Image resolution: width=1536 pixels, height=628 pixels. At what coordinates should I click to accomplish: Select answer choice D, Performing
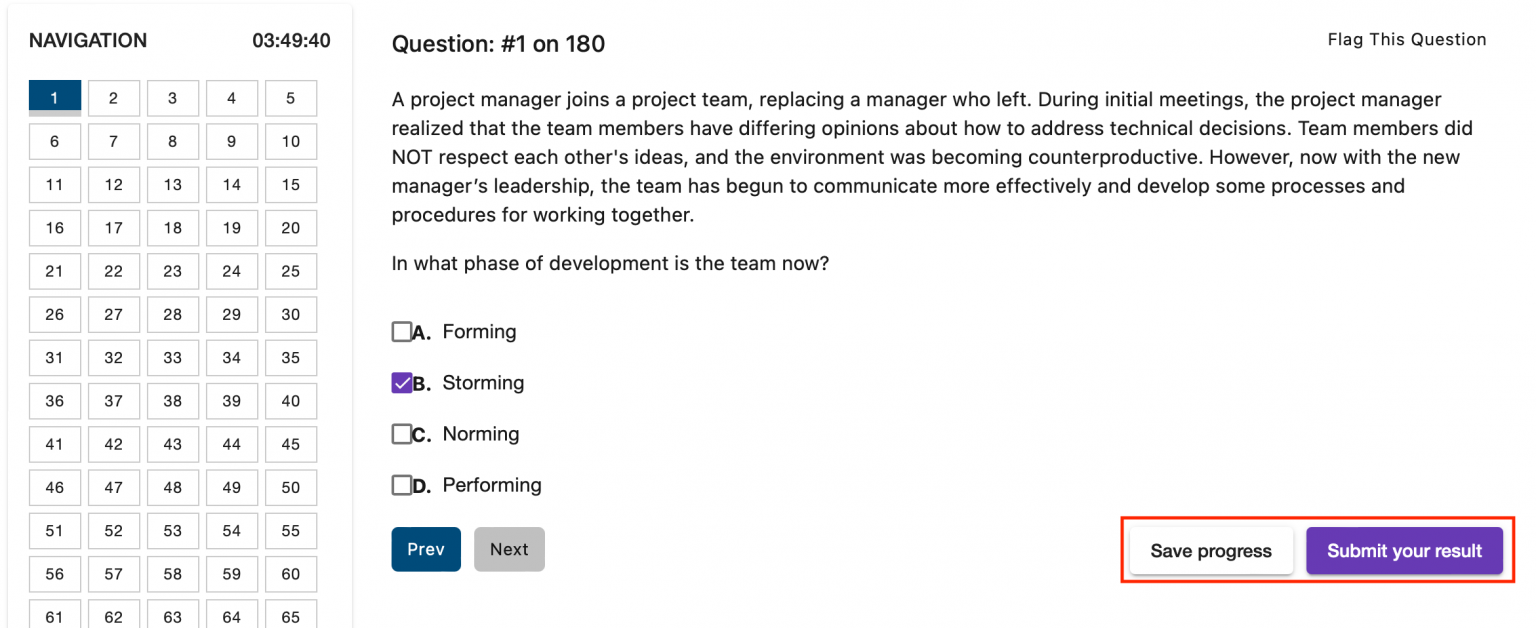click(x=404, y=484)
